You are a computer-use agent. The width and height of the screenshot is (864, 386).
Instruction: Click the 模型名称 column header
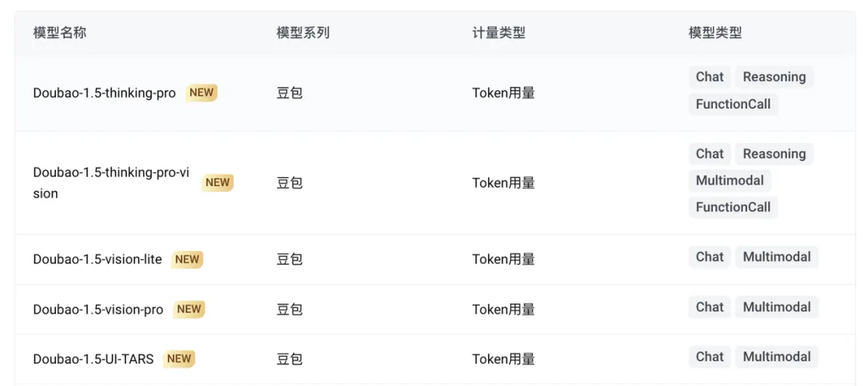coord(60,33)
